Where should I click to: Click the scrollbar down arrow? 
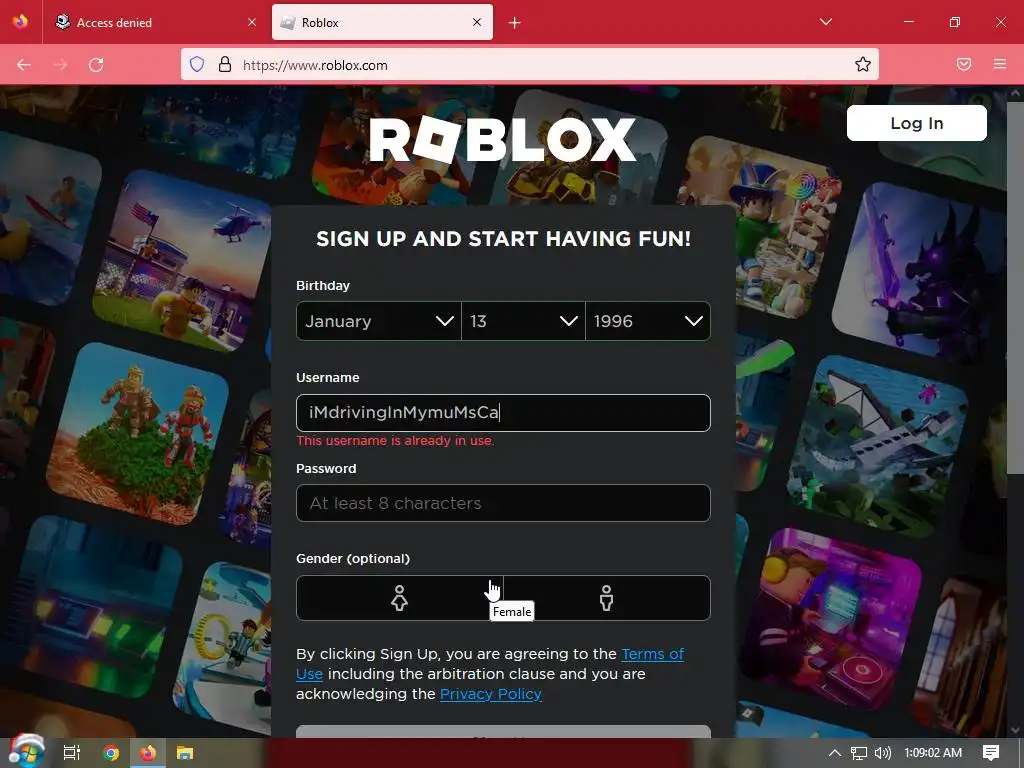1015,730
